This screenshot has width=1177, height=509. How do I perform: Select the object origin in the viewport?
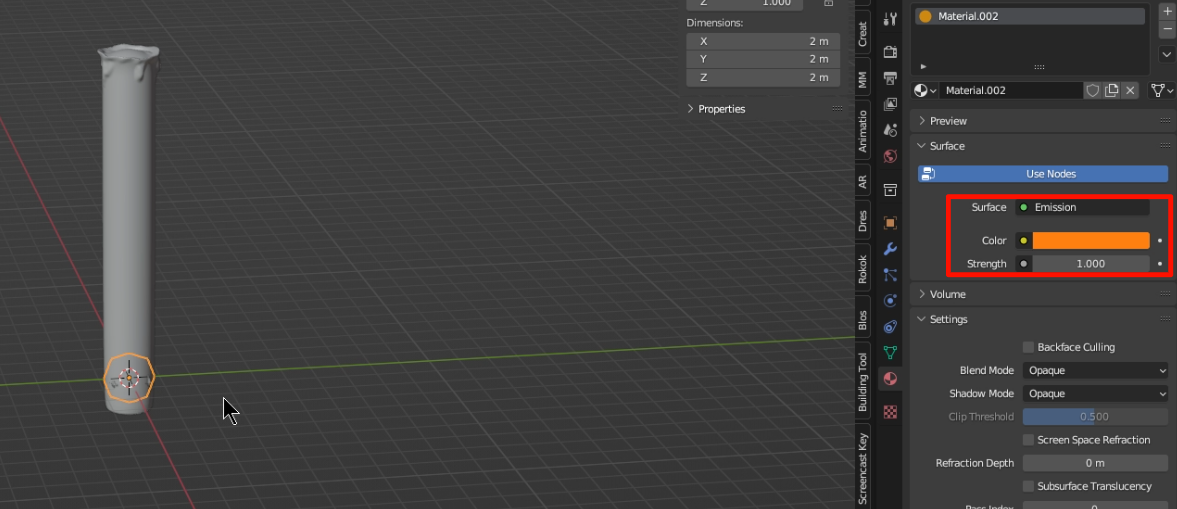129,378
